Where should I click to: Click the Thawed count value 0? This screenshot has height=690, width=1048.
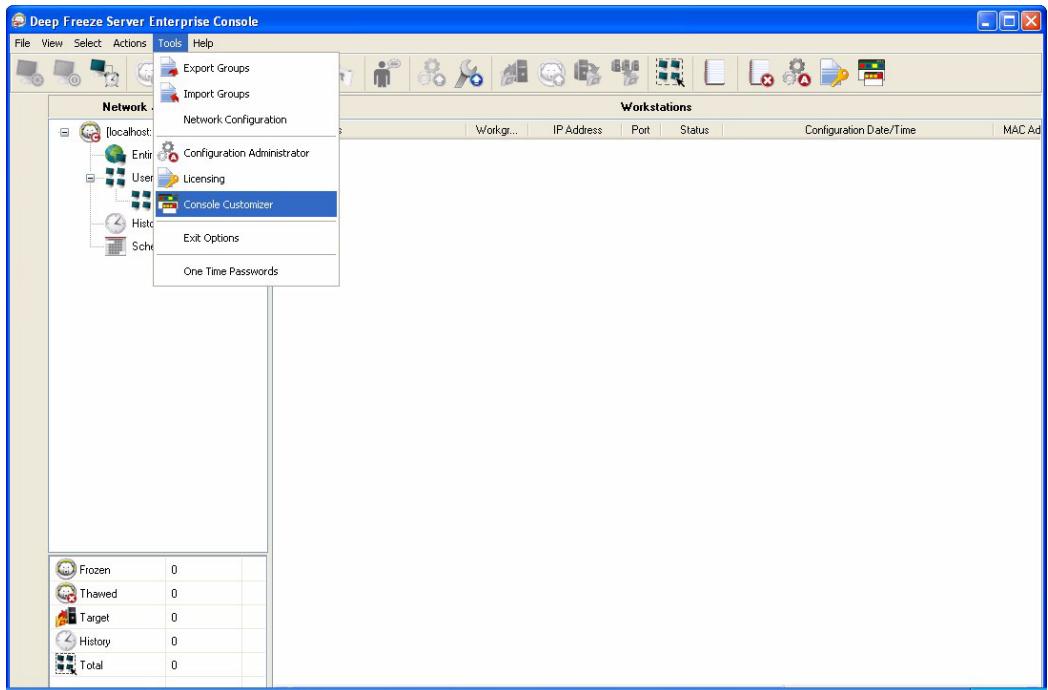tap(174, 594)
